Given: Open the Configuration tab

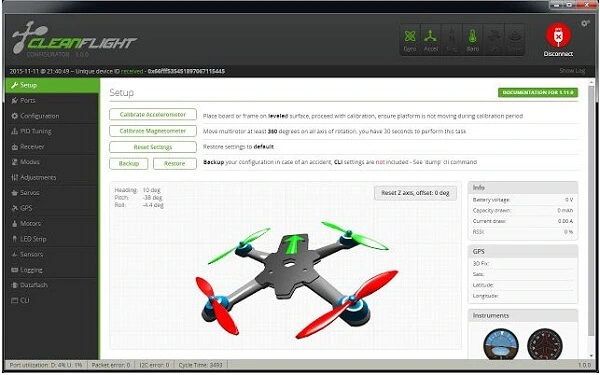Looking at the screenshot, I should (52, 116).
